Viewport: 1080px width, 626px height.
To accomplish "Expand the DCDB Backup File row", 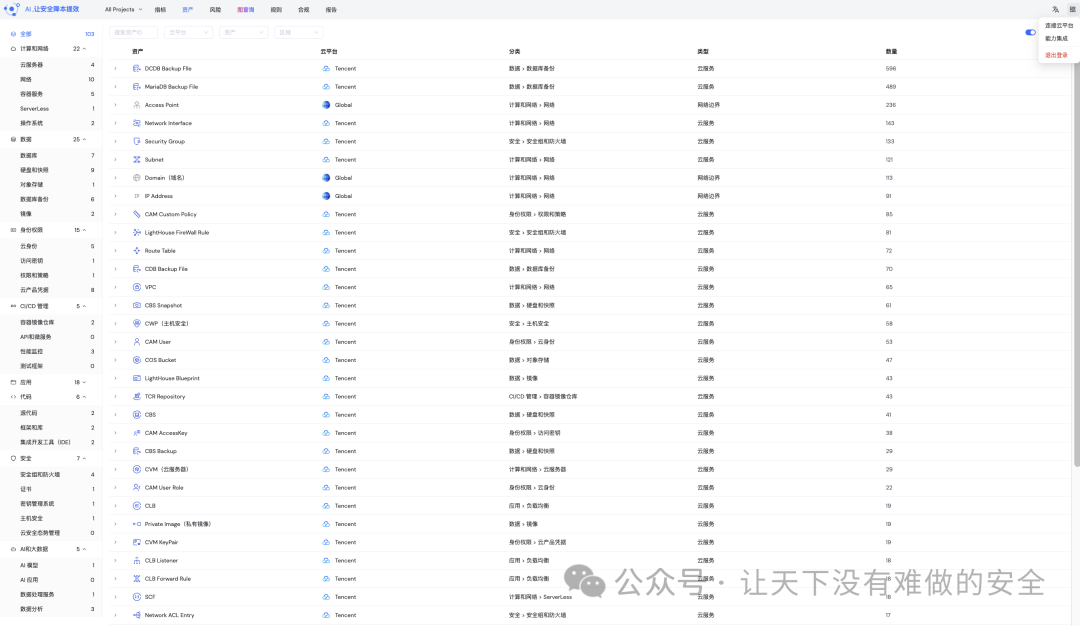I will pos(115,69).
